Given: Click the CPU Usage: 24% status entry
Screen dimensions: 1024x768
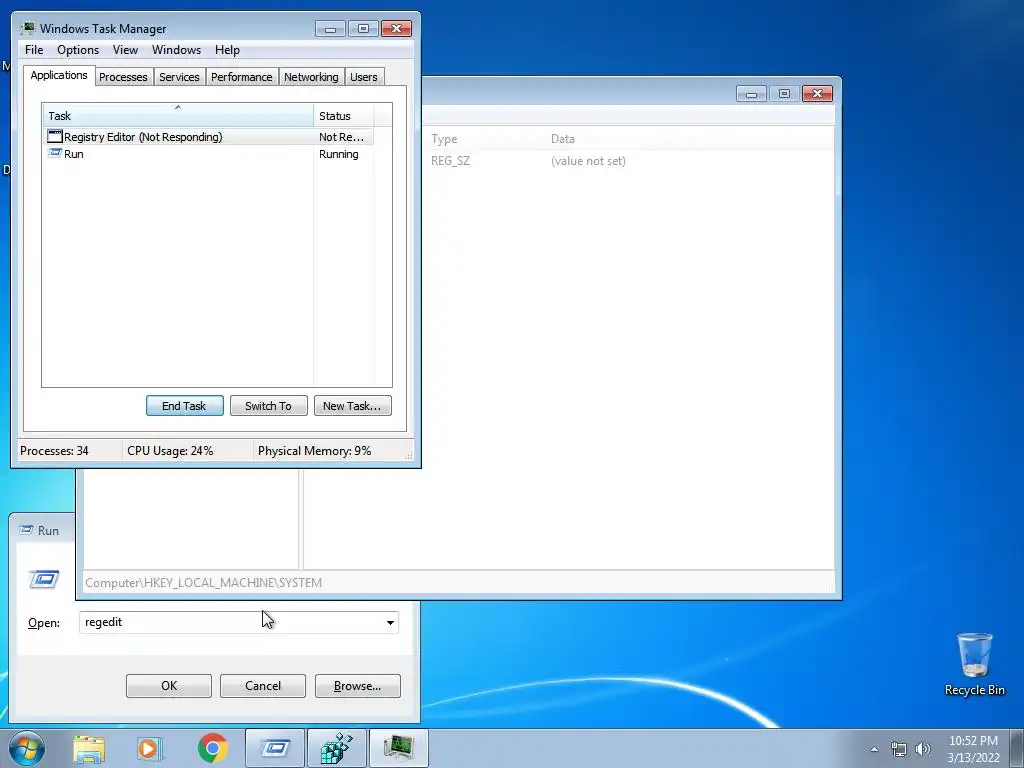Looking at the screenshot, I should [x=170, y=451].
